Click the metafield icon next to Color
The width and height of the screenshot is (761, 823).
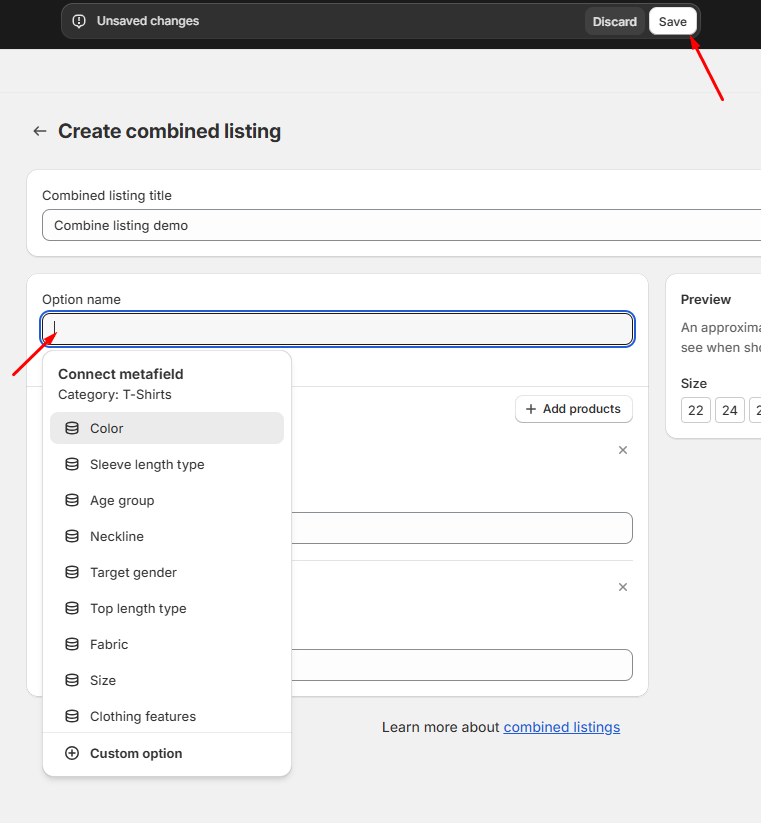pyautogui.click(x=72, y=428)
